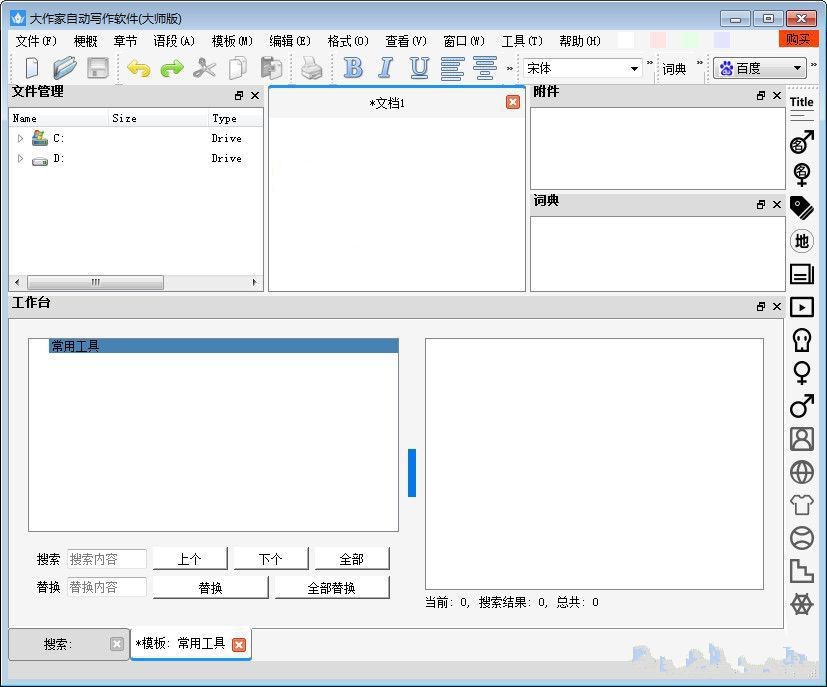Click the 下个 button
Image resolution: width=827 pixels, height=687 pixels.
coord(270,559)
